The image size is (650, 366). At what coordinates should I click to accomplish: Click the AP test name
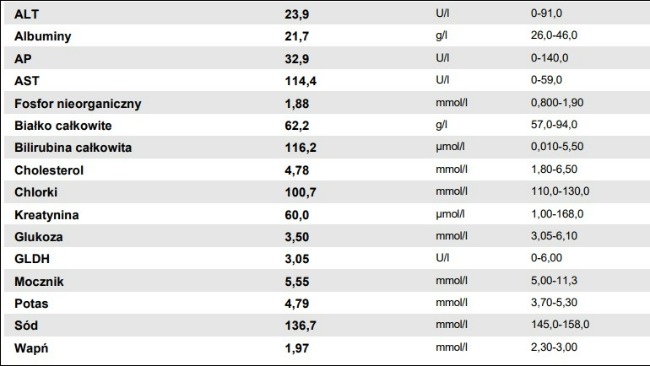[x=23, y=59]
